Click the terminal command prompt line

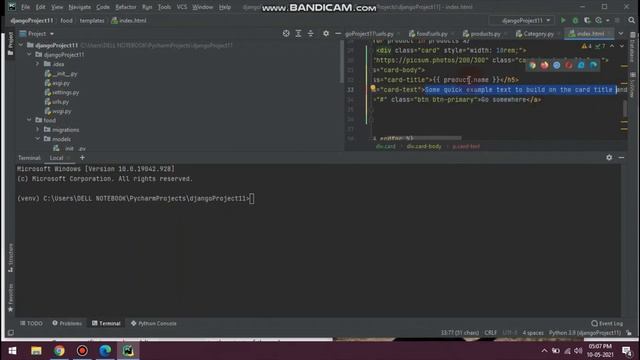click(x=136, y=199)
